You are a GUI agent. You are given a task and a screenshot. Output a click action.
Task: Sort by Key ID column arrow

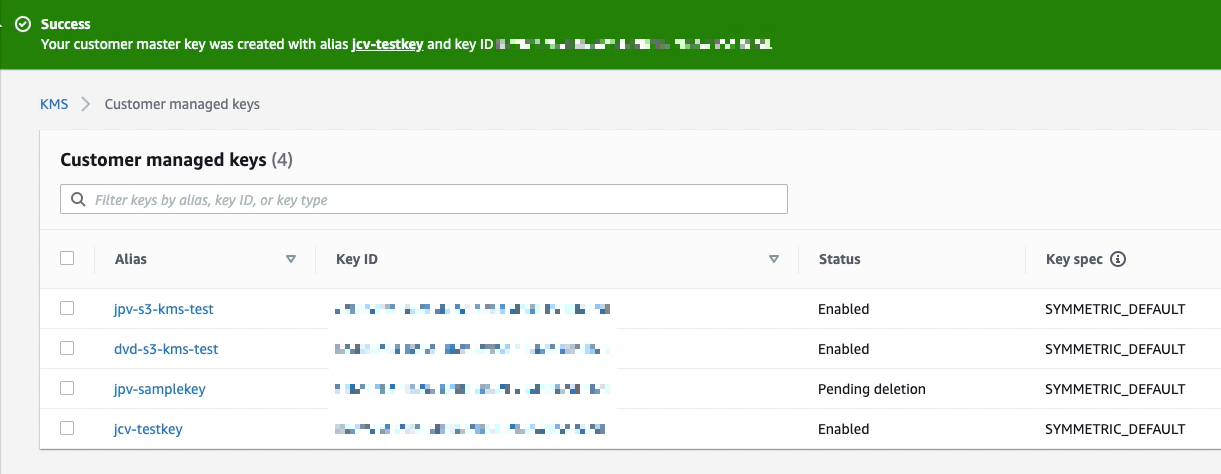(773, 259)
